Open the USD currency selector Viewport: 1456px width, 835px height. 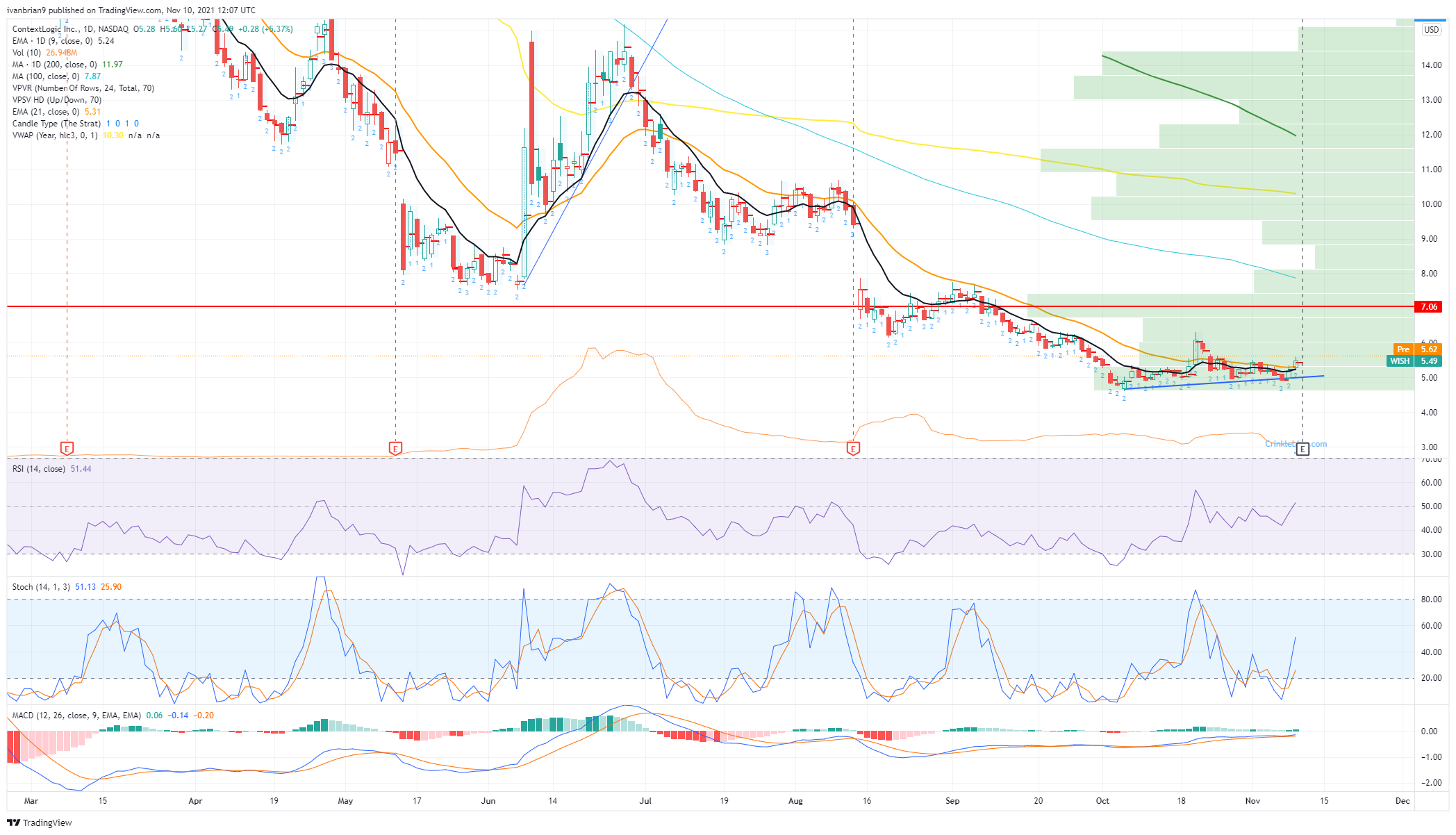(1431, 30)
